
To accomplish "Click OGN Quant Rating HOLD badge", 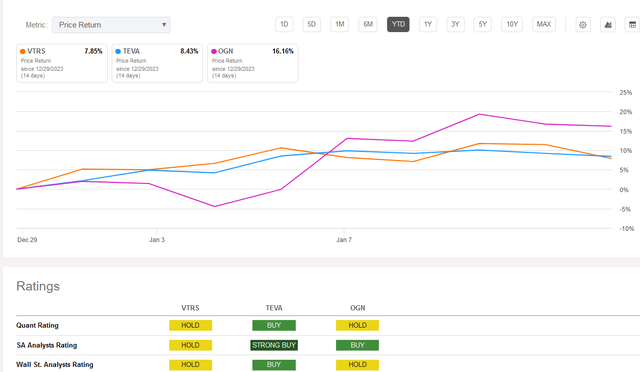I will tap(358, 325).
